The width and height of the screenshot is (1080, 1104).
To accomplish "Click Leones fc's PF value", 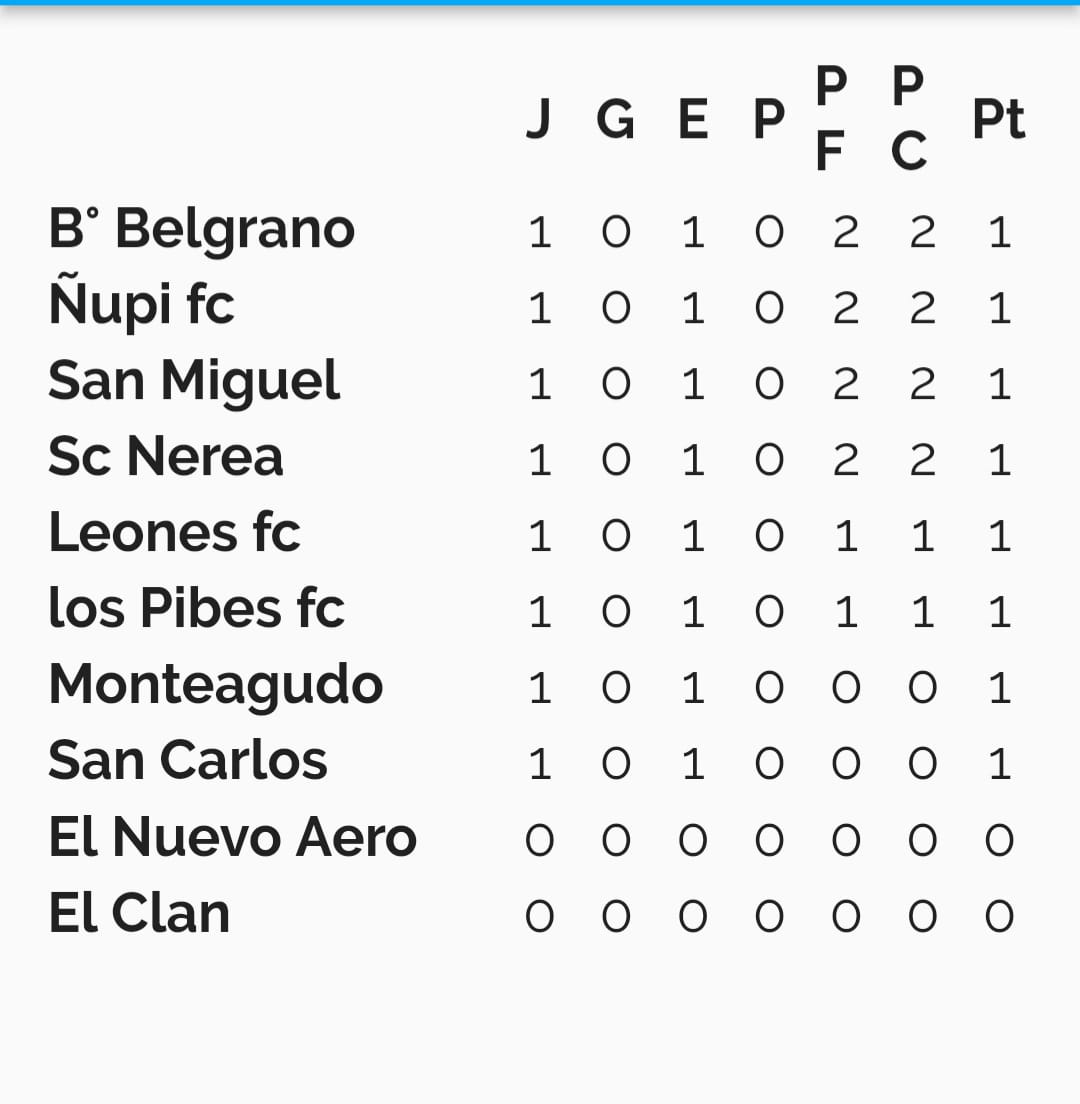I will (x=846, y=537).
